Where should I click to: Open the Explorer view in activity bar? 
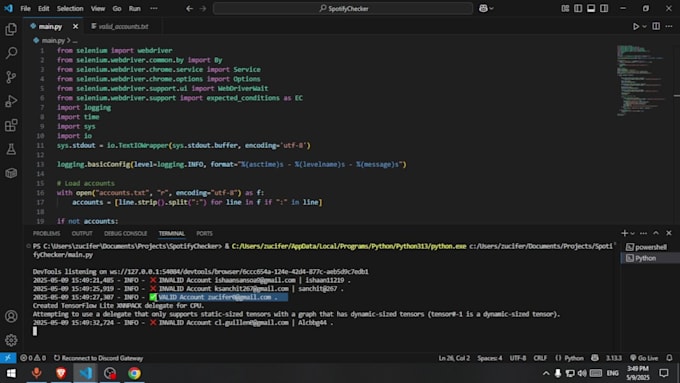[x=11, y=29]
